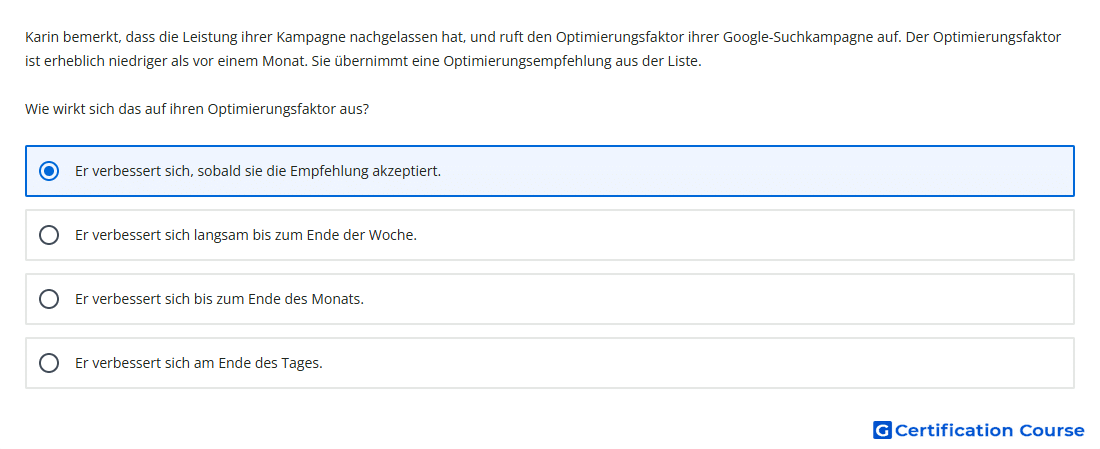Select radio circle for 'Ende der Woche'
This screenshot has width=1100, height=449.
click(x=49, y=235)
